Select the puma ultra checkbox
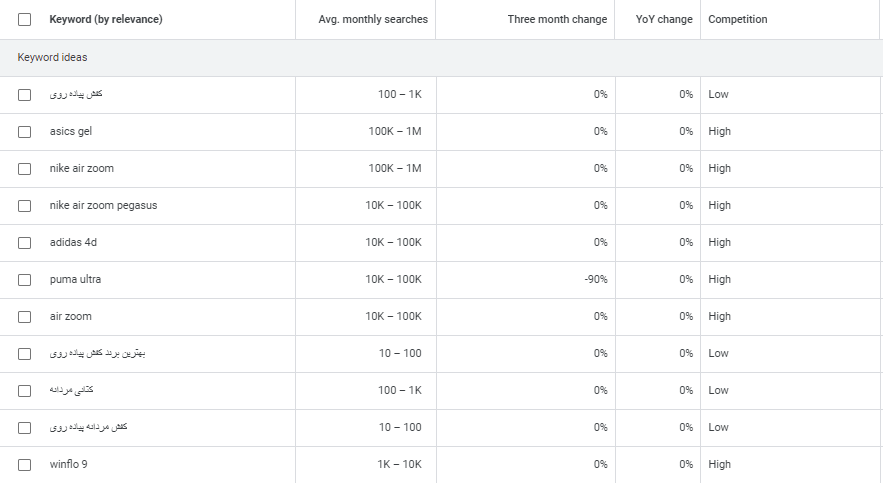The width and height of the screenshot is (883, 483). point(25,279)
